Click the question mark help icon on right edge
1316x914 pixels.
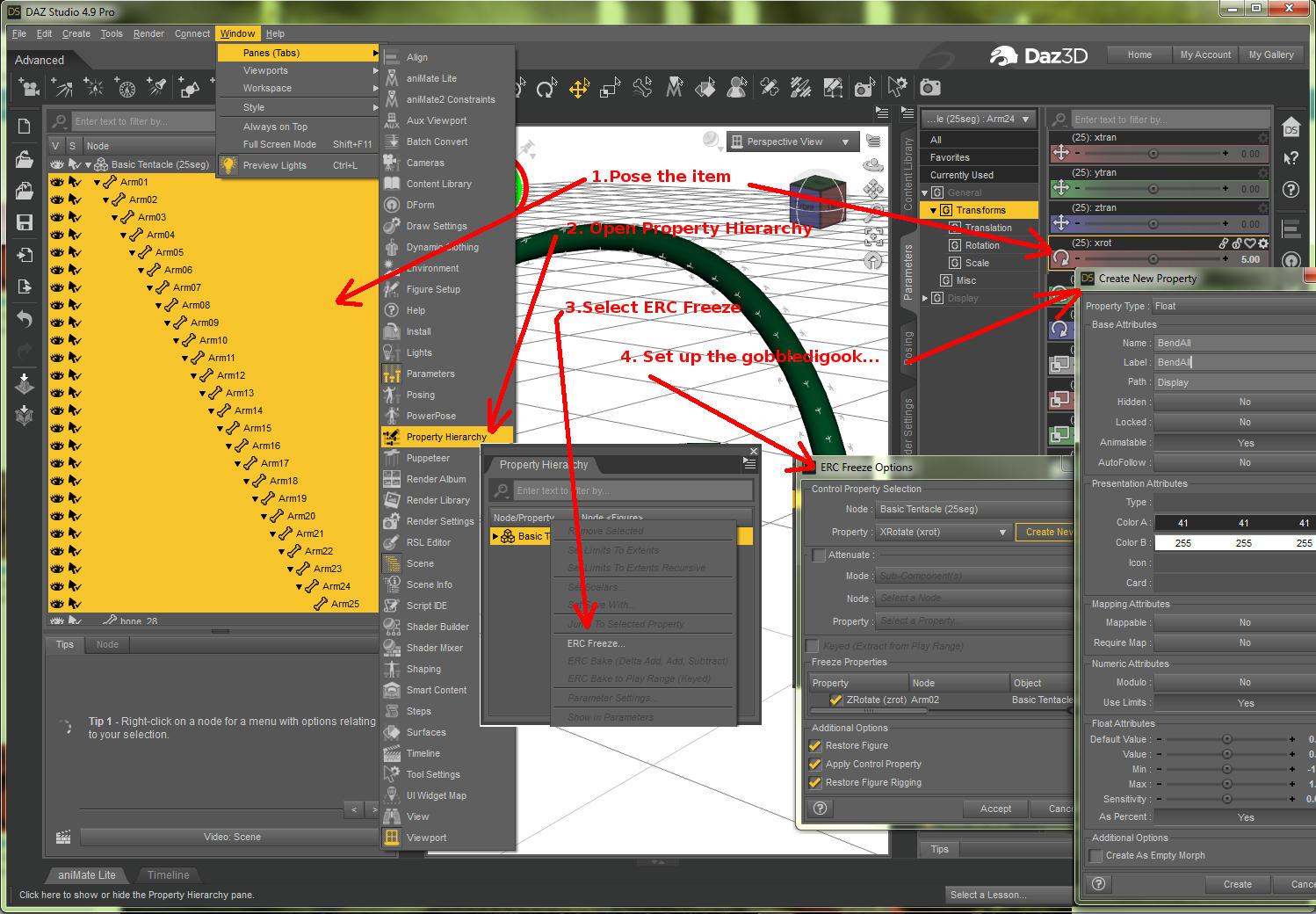pyautogui.click(x=1291, y=190)
